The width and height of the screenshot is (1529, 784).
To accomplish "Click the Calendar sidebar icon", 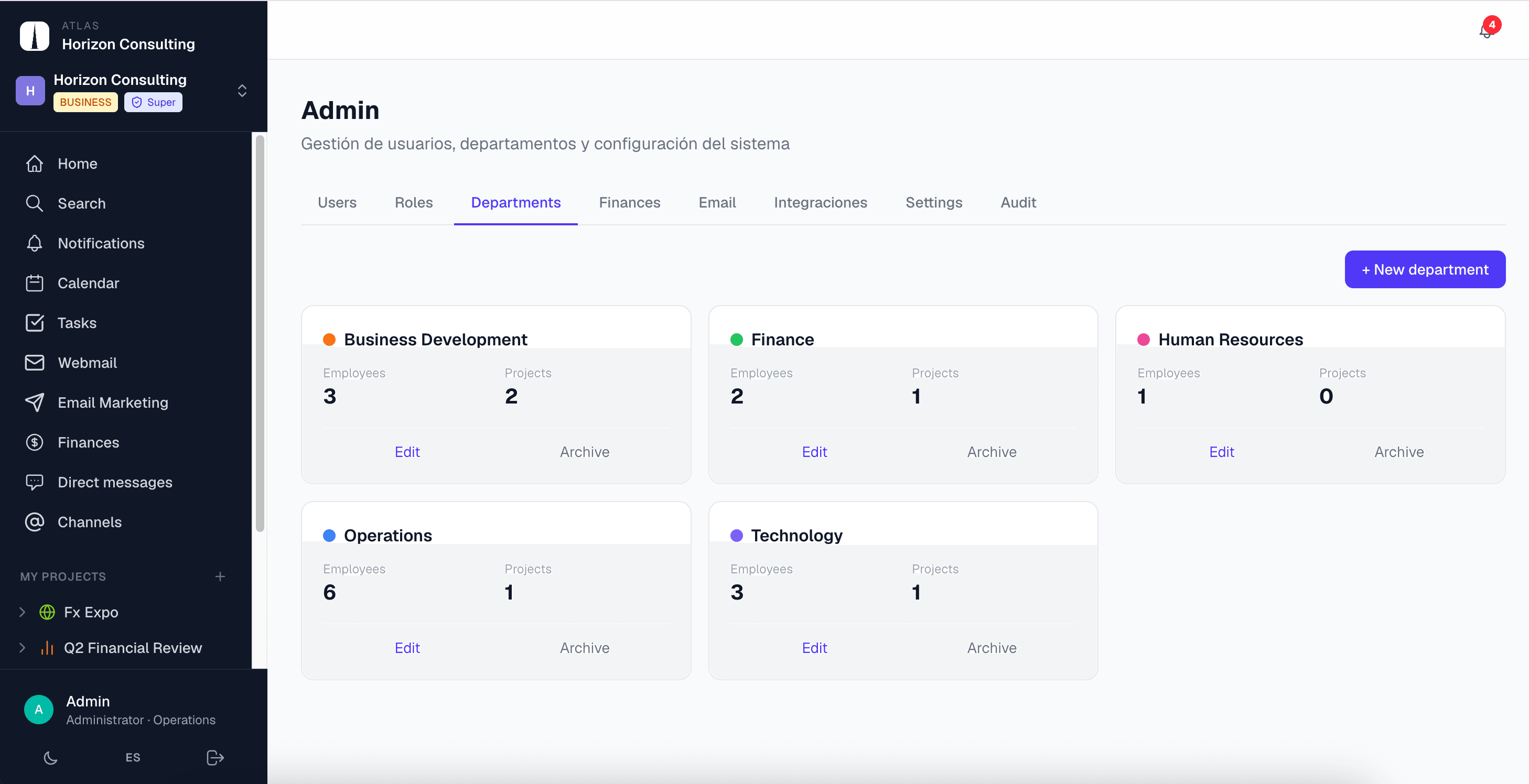I will [35, 283].
